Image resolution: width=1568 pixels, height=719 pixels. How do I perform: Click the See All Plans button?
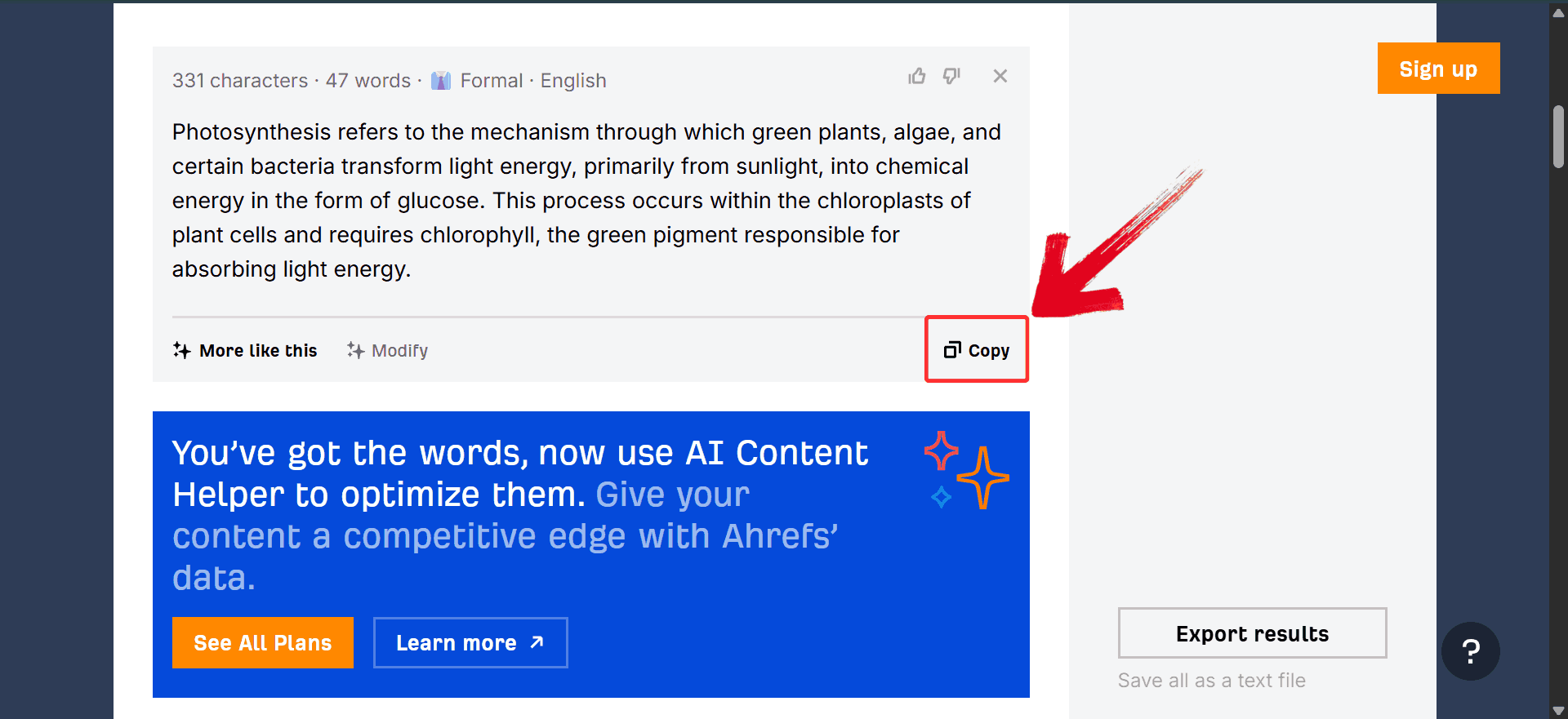(263, 643)
